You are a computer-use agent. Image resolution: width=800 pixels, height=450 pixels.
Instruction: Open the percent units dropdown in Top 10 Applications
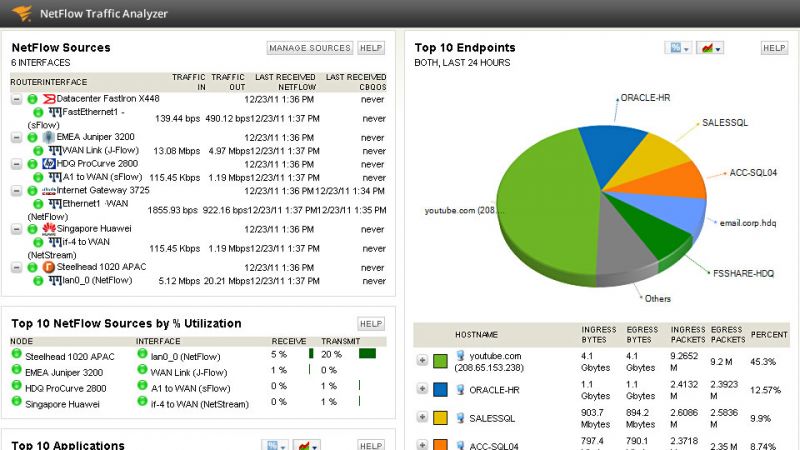(x=276, y=445)
